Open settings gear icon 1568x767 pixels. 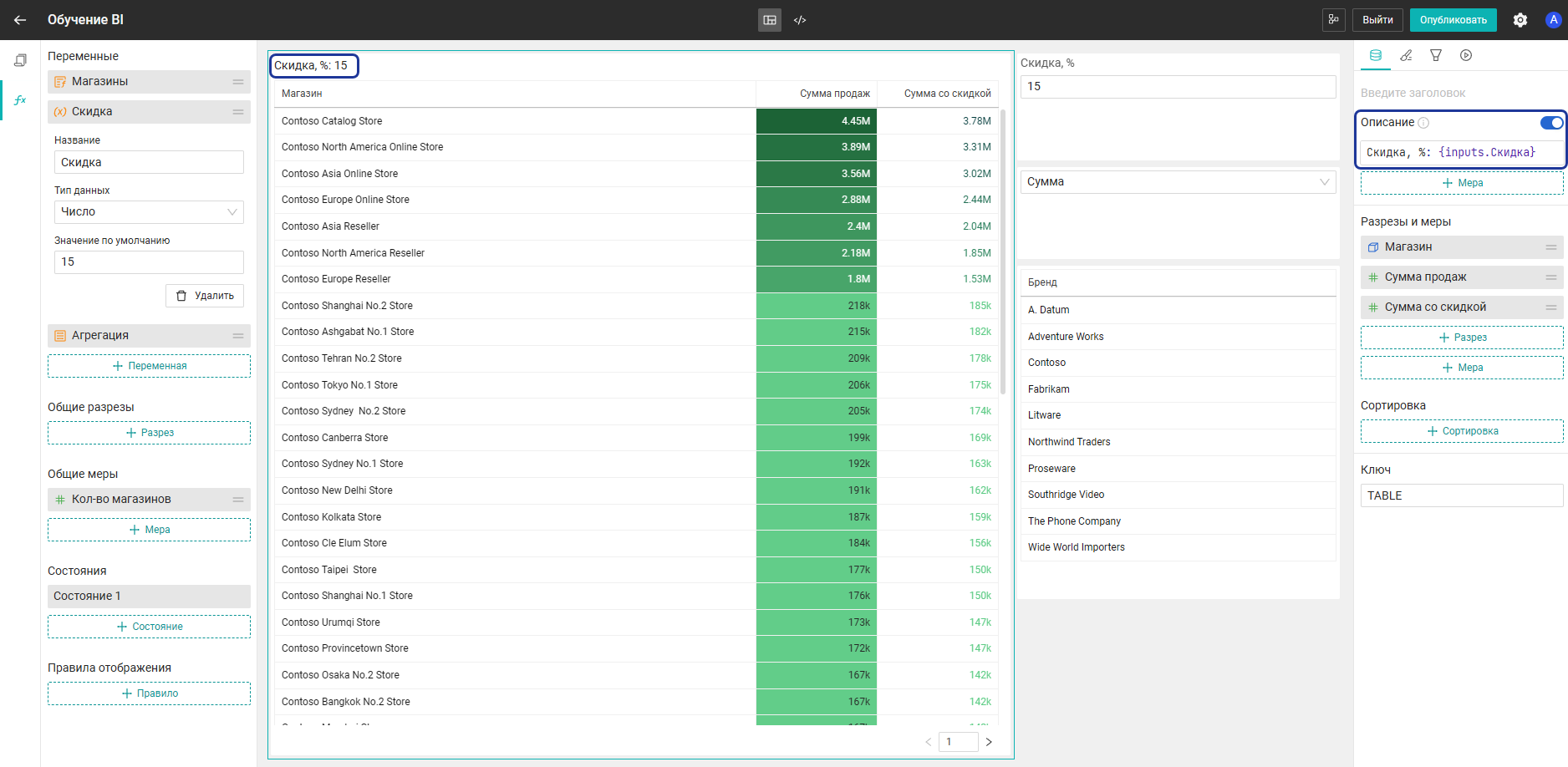1520,20
